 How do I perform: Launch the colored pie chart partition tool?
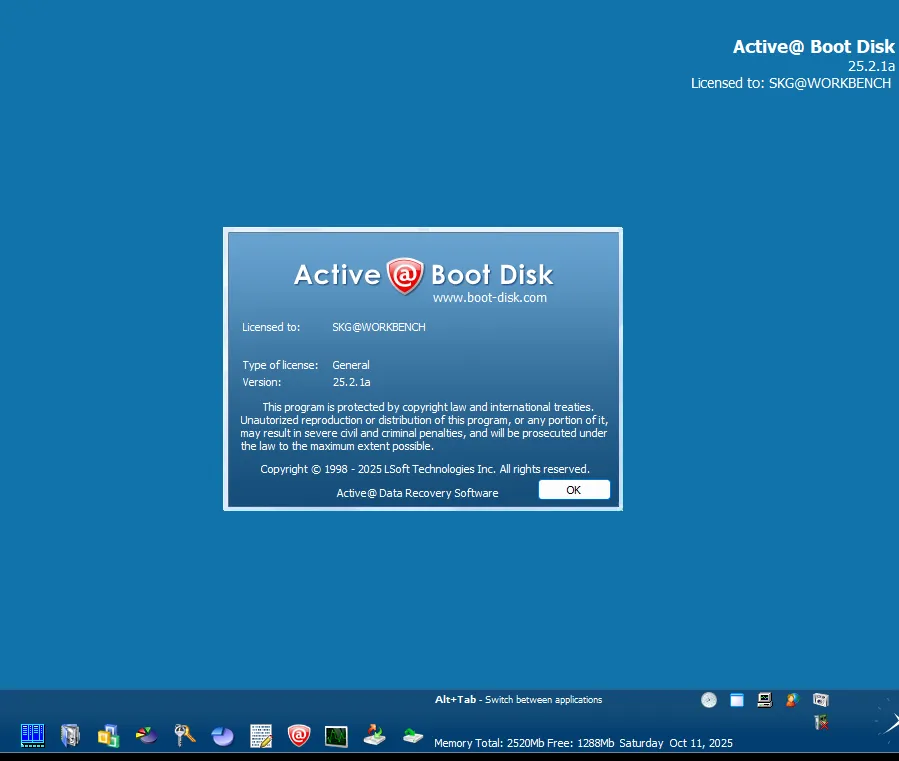pos(146,735)
